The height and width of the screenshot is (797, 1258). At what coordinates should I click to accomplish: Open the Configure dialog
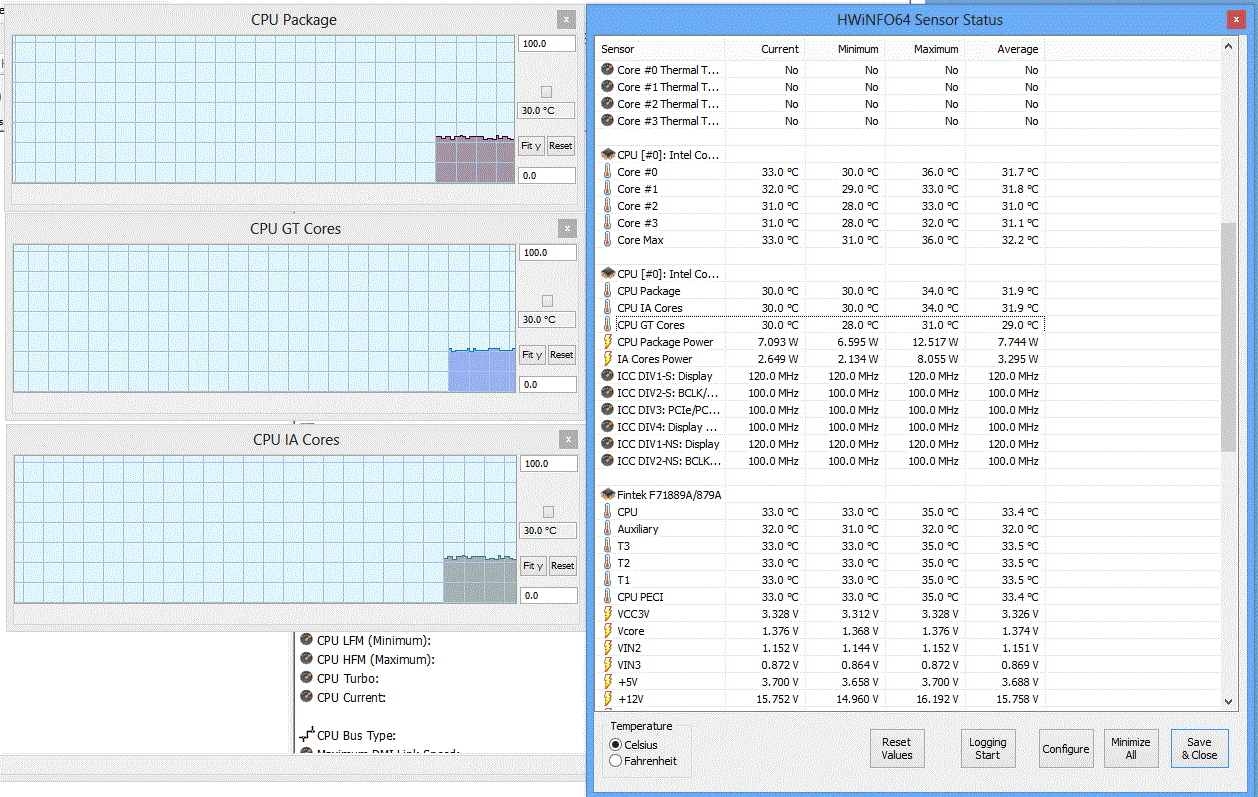pos(1066,749)
